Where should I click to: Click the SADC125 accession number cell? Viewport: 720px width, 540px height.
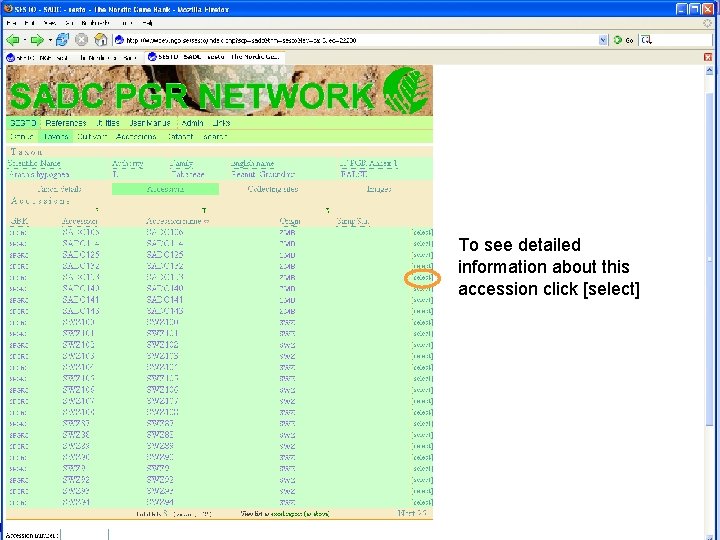pyautogui.click(x=81, y=255)
